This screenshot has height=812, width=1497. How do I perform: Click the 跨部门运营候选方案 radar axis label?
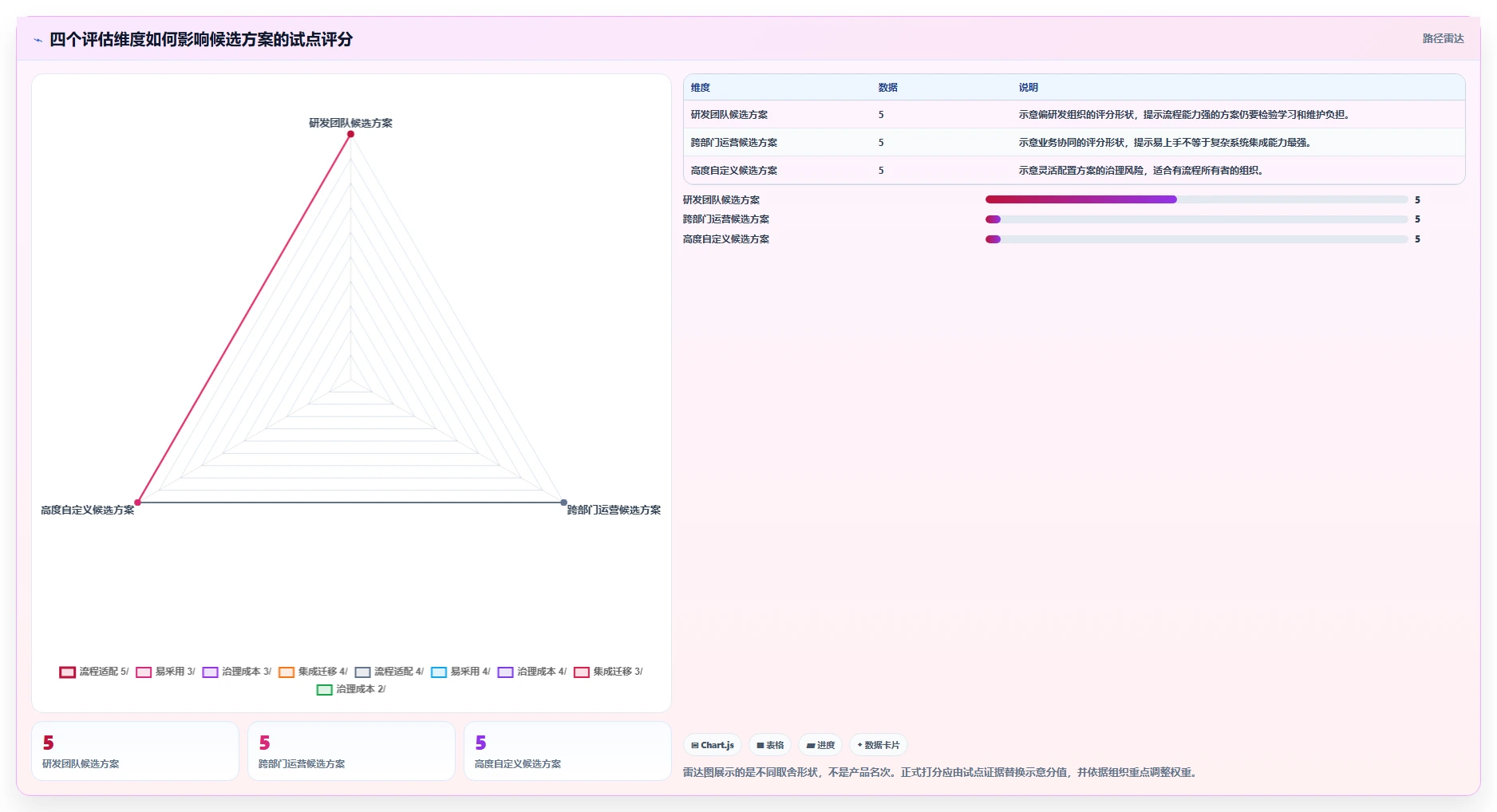[x=614, y=510]
